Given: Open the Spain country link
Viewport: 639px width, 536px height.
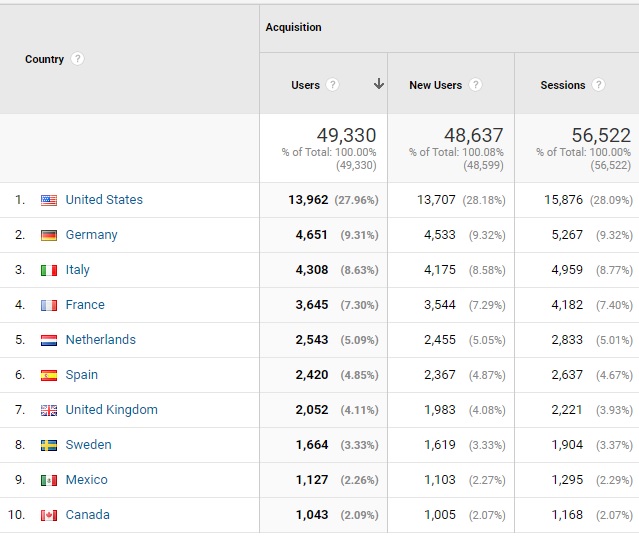Looking at the screenshot, I should coord(82,375).
